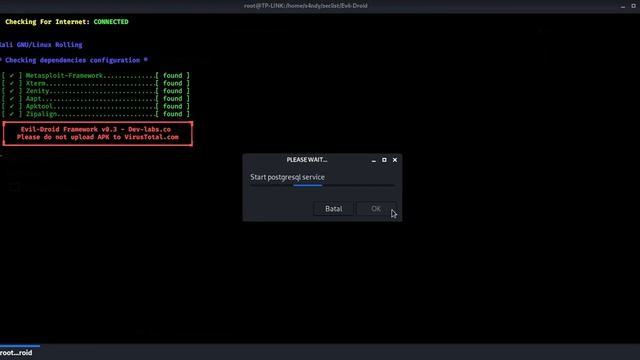Click the CONNECTED status text

(x=111, y=22)
